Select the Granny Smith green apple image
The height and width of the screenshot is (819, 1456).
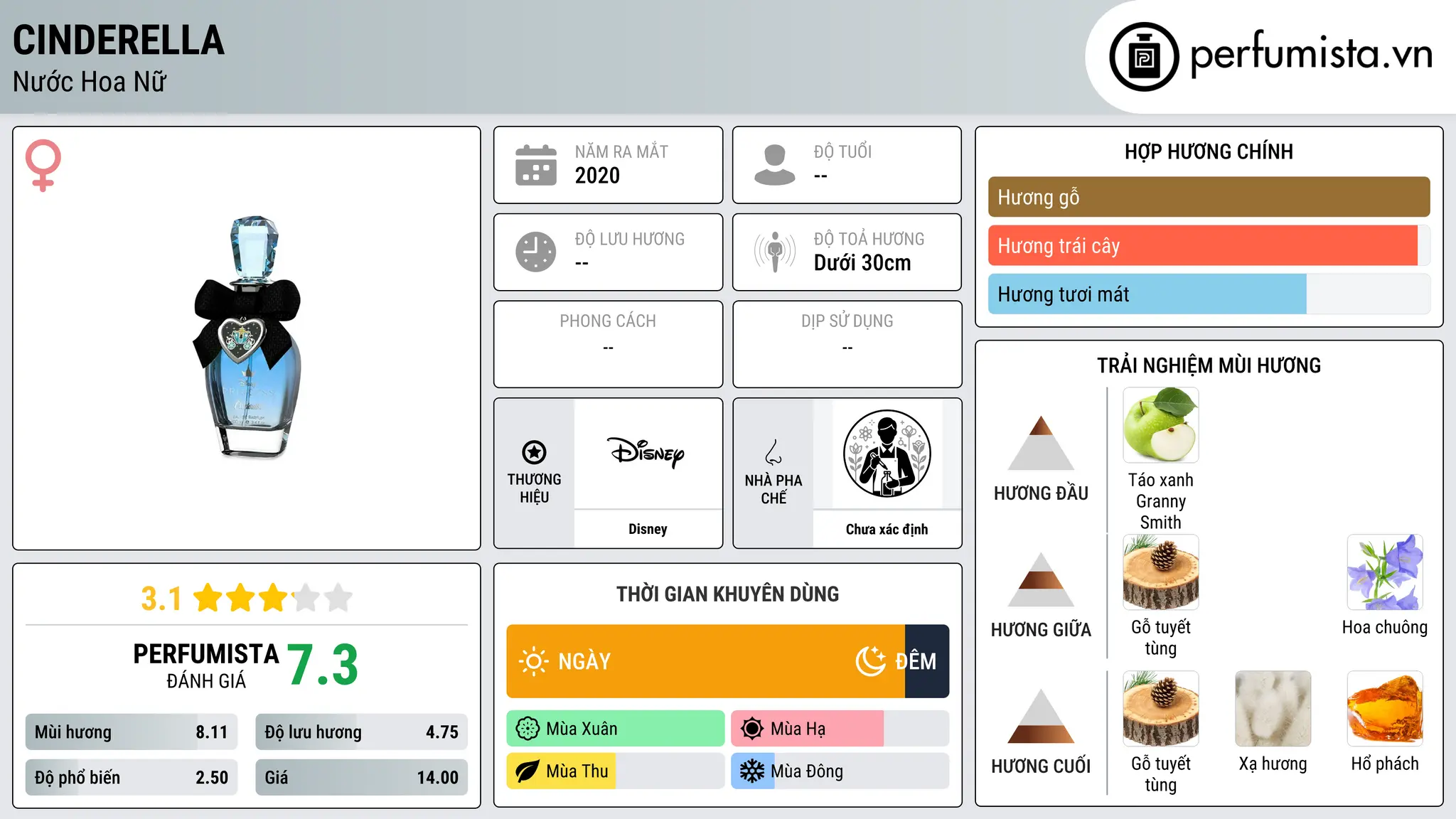click(x=1161, y=425)
